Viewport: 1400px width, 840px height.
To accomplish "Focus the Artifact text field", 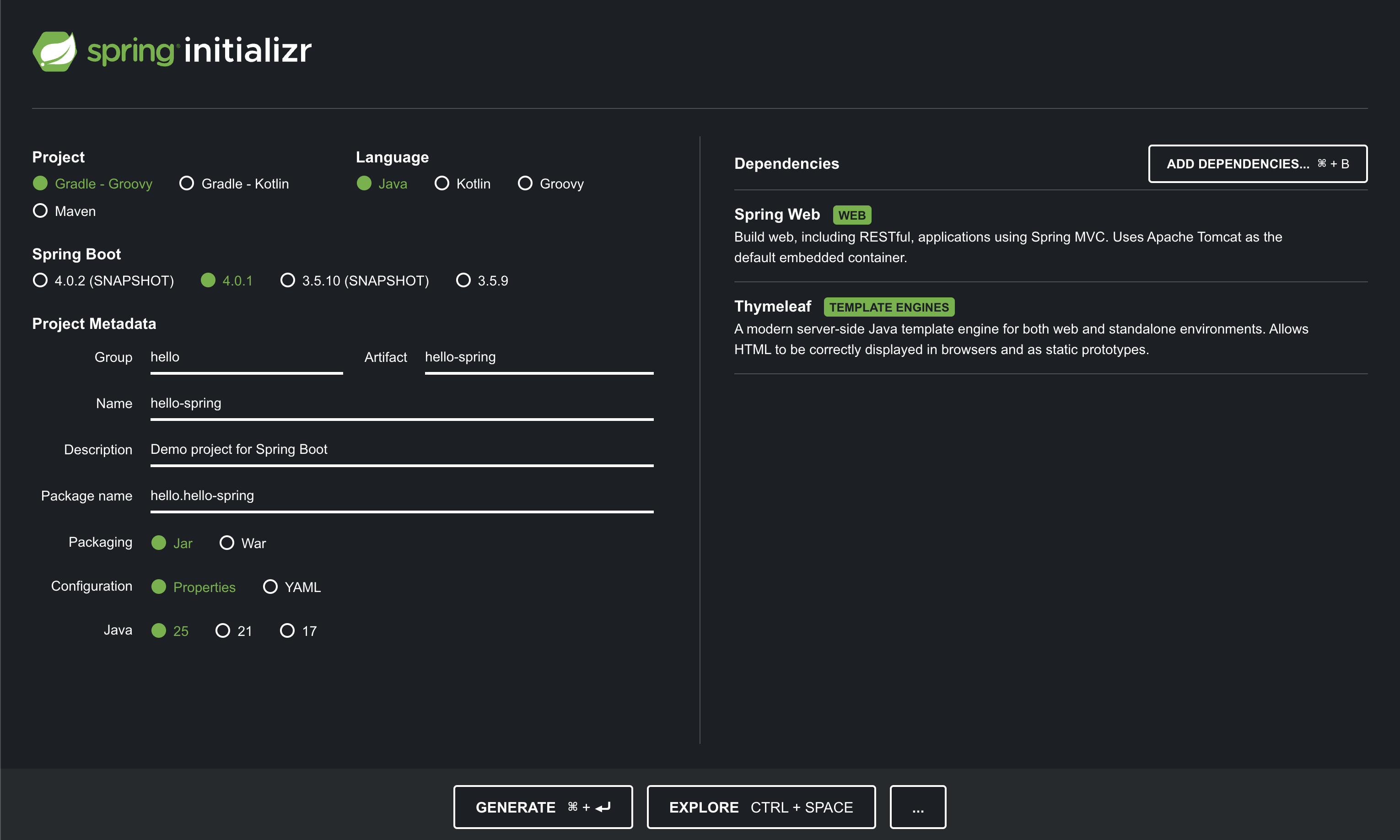I will (x=538, y=357).
